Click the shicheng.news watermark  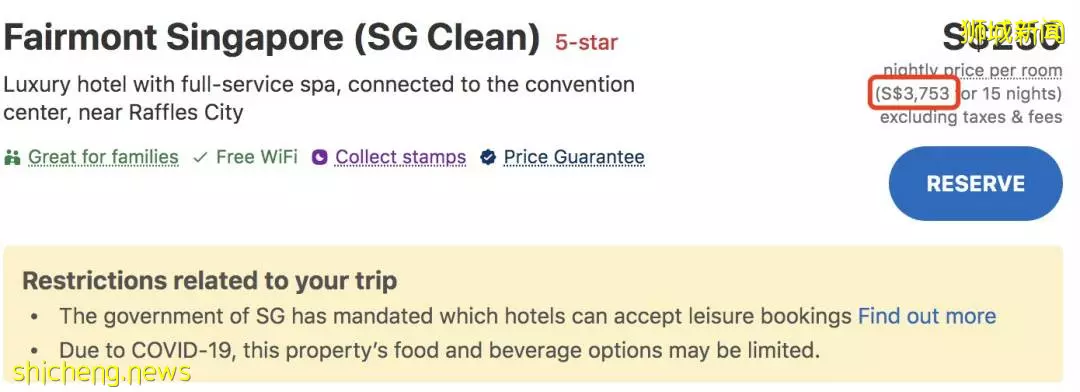(101, 373)
